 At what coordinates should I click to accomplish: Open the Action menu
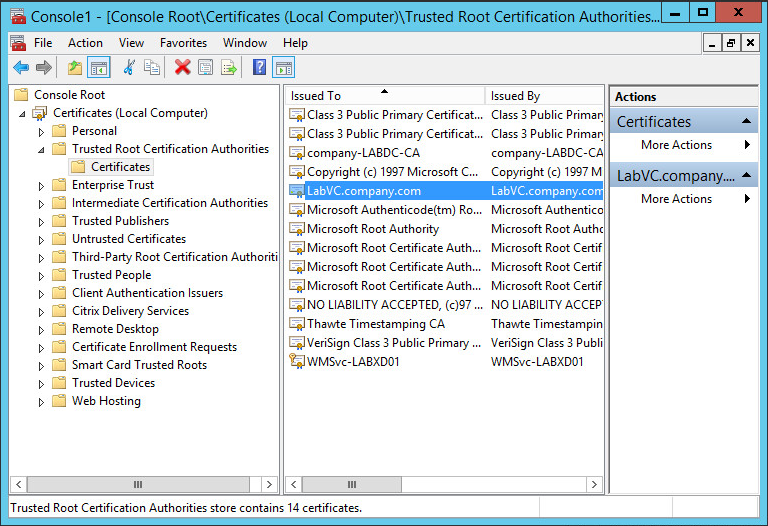click(85, 43)
